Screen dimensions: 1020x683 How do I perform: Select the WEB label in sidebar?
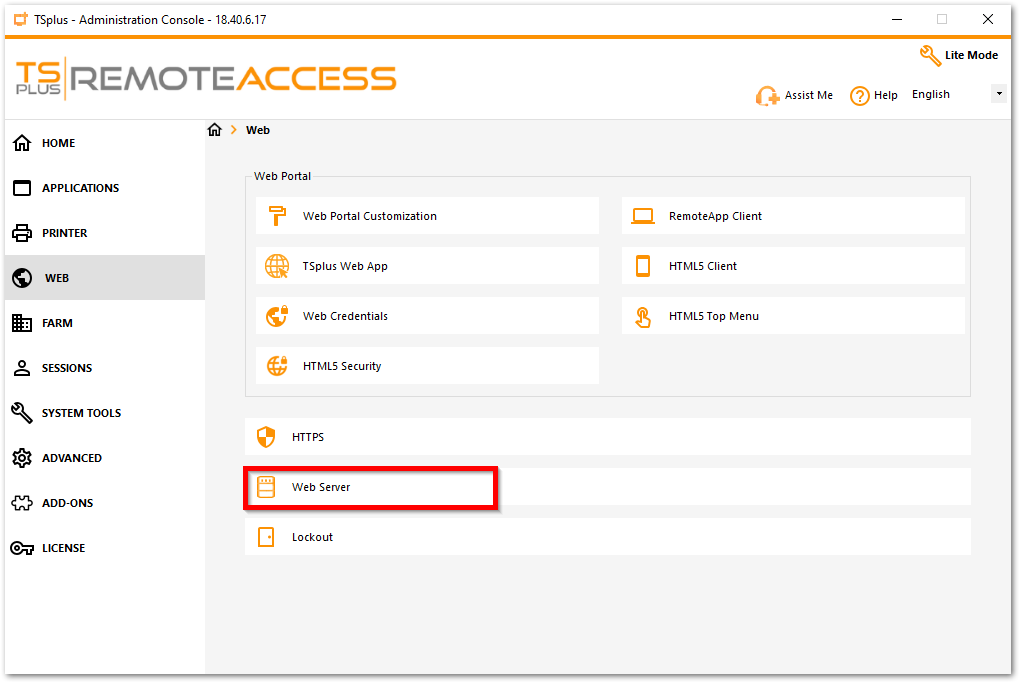click(x=57, y=278)
